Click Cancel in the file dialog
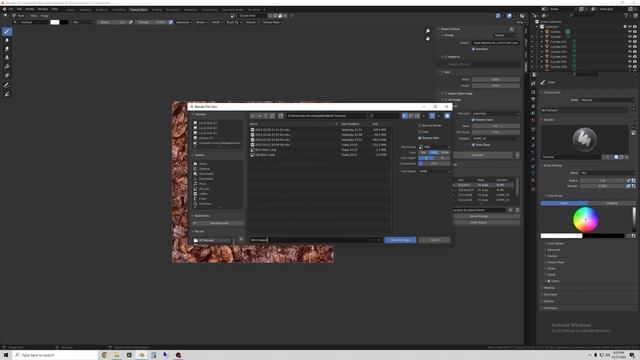 [x=434, y=240]
